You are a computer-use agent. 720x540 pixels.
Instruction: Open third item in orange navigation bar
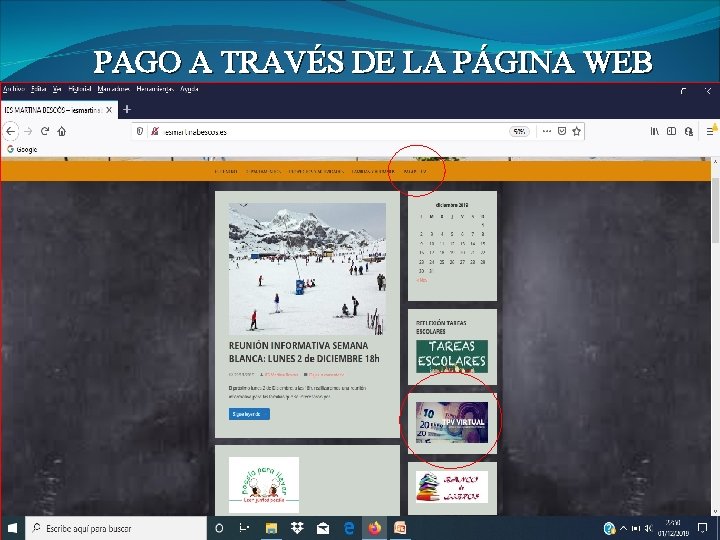[x=316, y=171]
